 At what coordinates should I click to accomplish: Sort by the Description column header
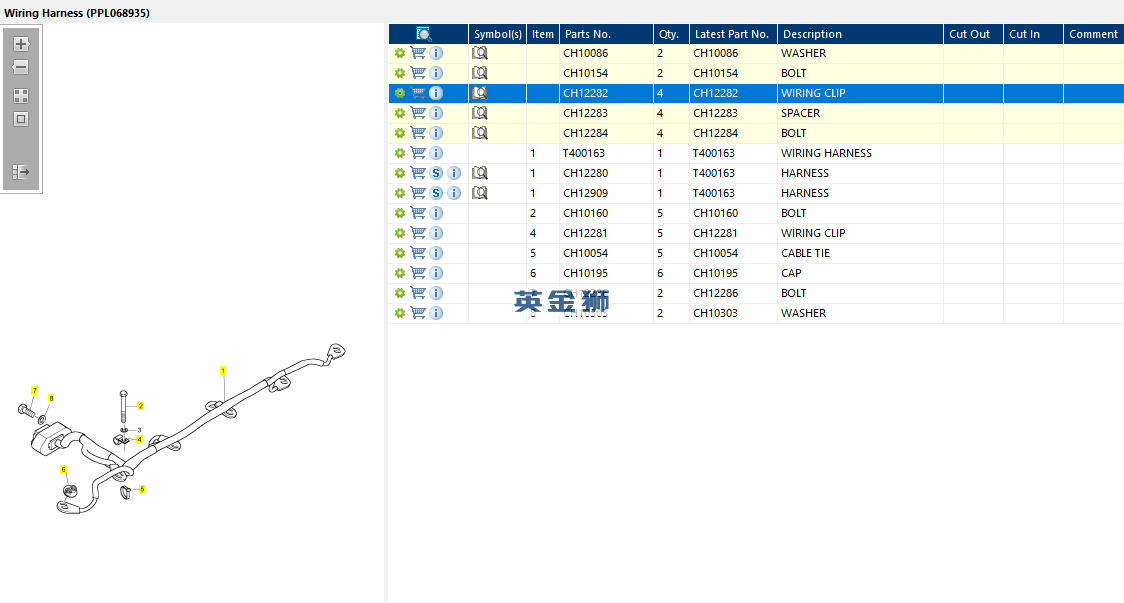coord(860,34)
